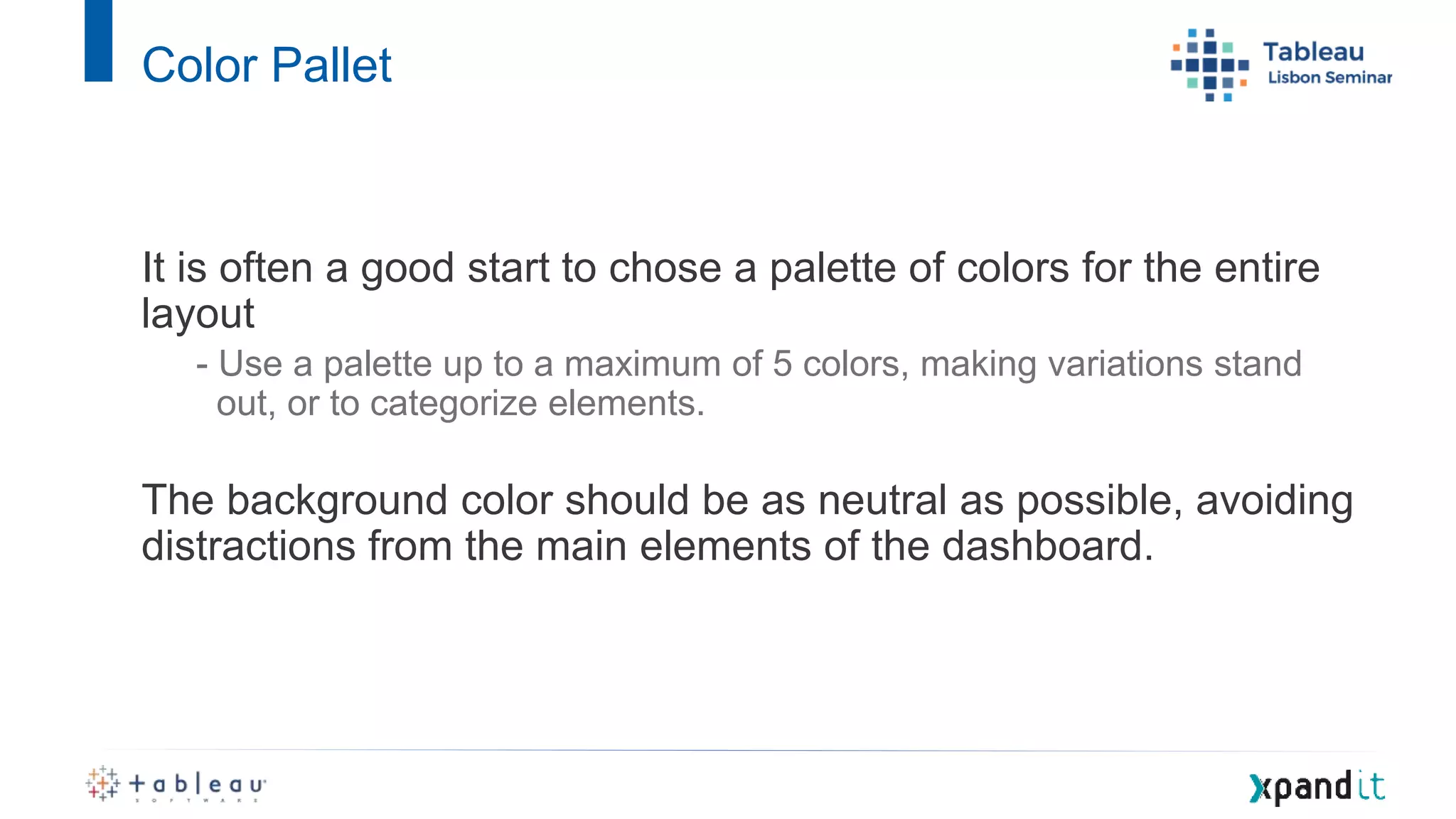The height and width of the screenshot is (819, 1456).
Task: Click the word 'layout' in first paragraph
Action: 198,314
